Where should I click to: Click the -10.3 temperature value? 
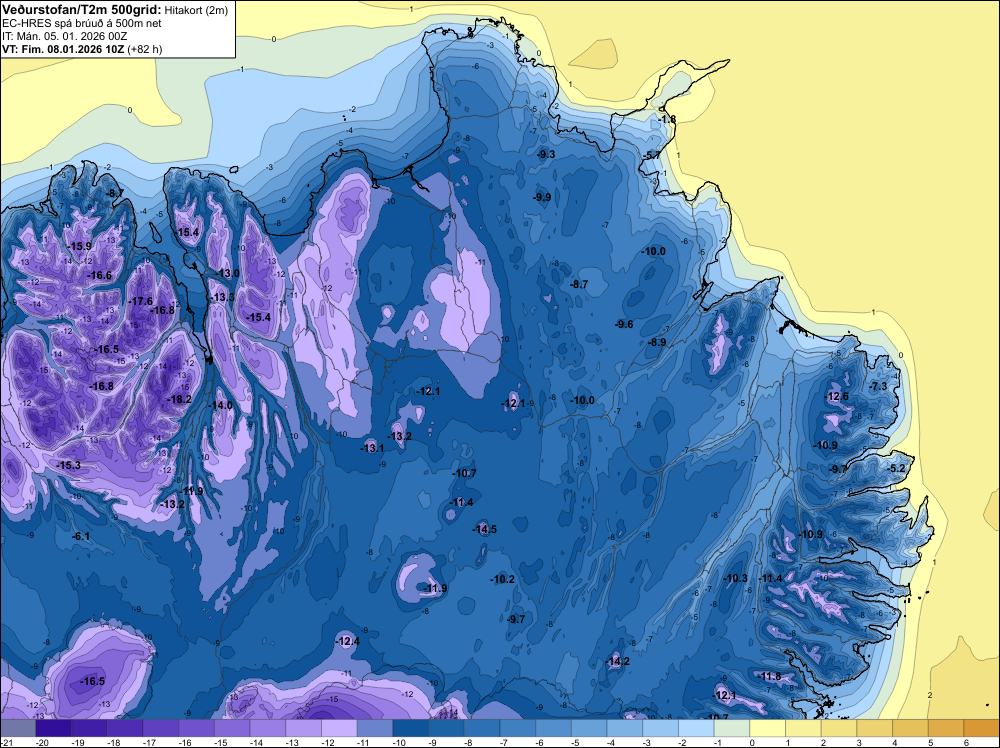pyautogui.click(x=735, y=578)
